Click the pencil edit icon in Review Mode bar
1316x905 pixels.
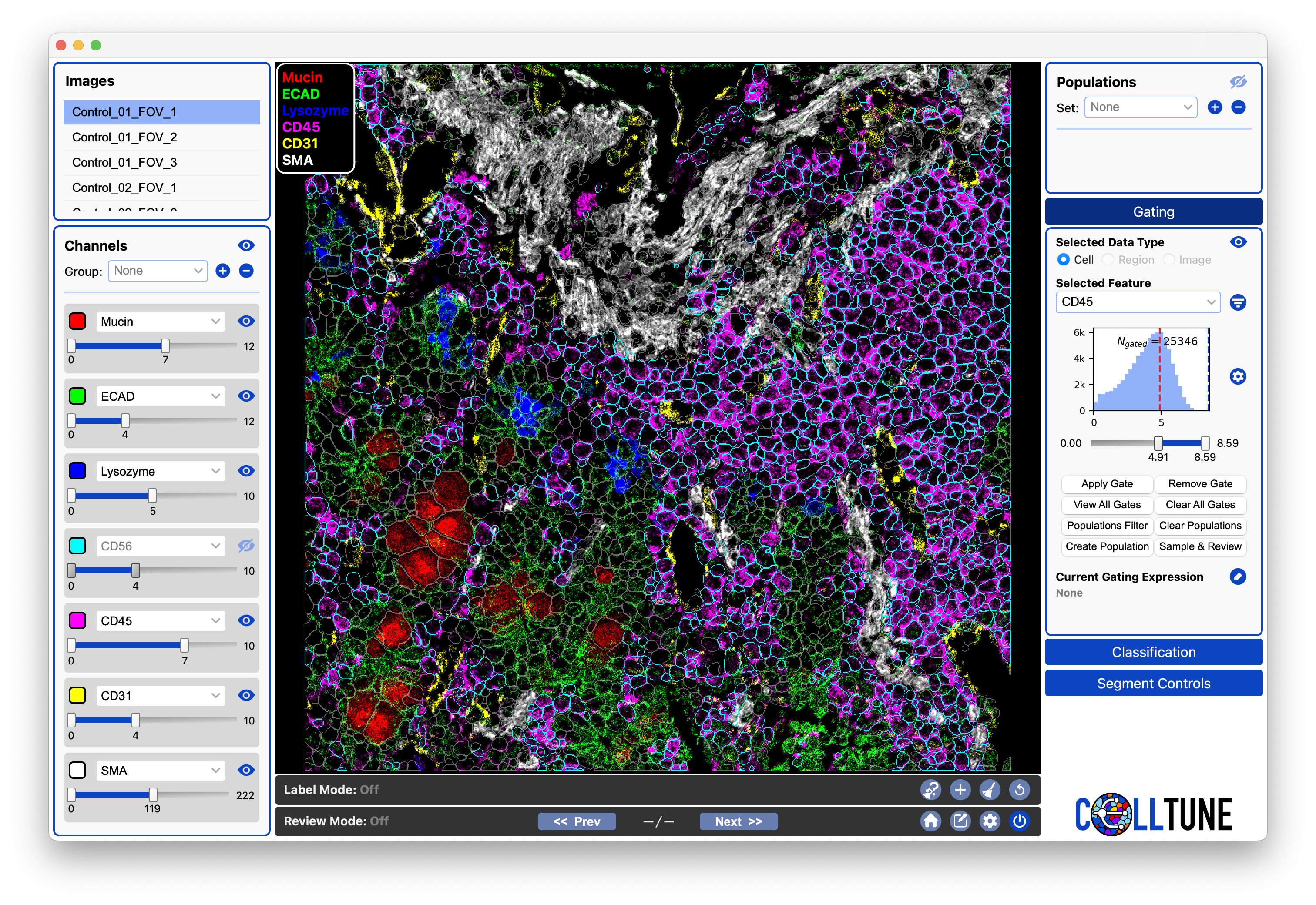click(960, 821)
